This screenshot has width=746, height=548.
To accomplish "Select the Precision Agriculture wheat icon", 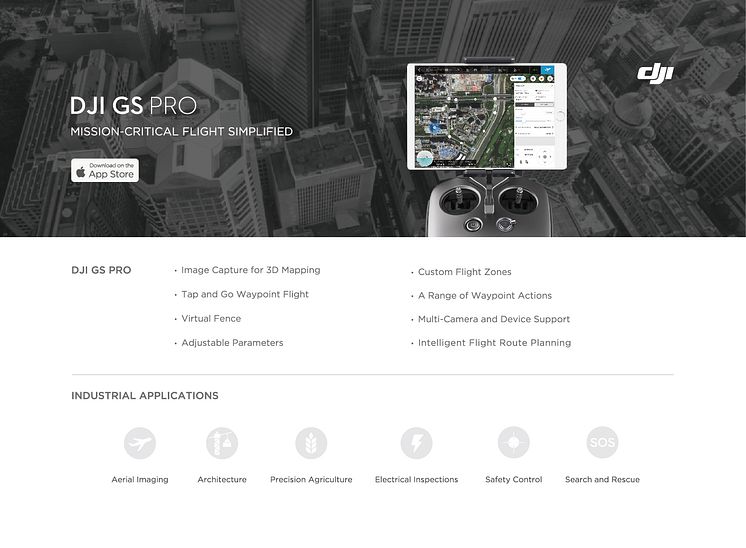I will [311, 443].
